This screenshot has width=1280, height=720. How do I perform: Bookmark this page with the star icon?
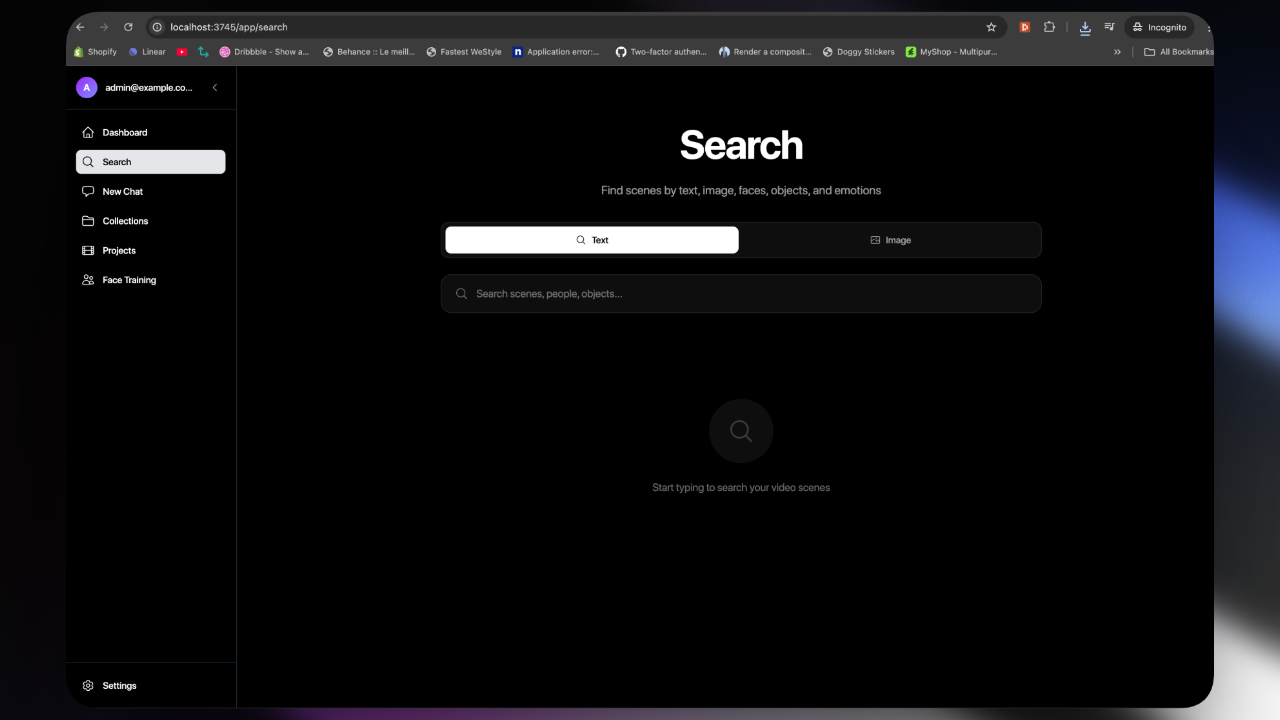991,27
